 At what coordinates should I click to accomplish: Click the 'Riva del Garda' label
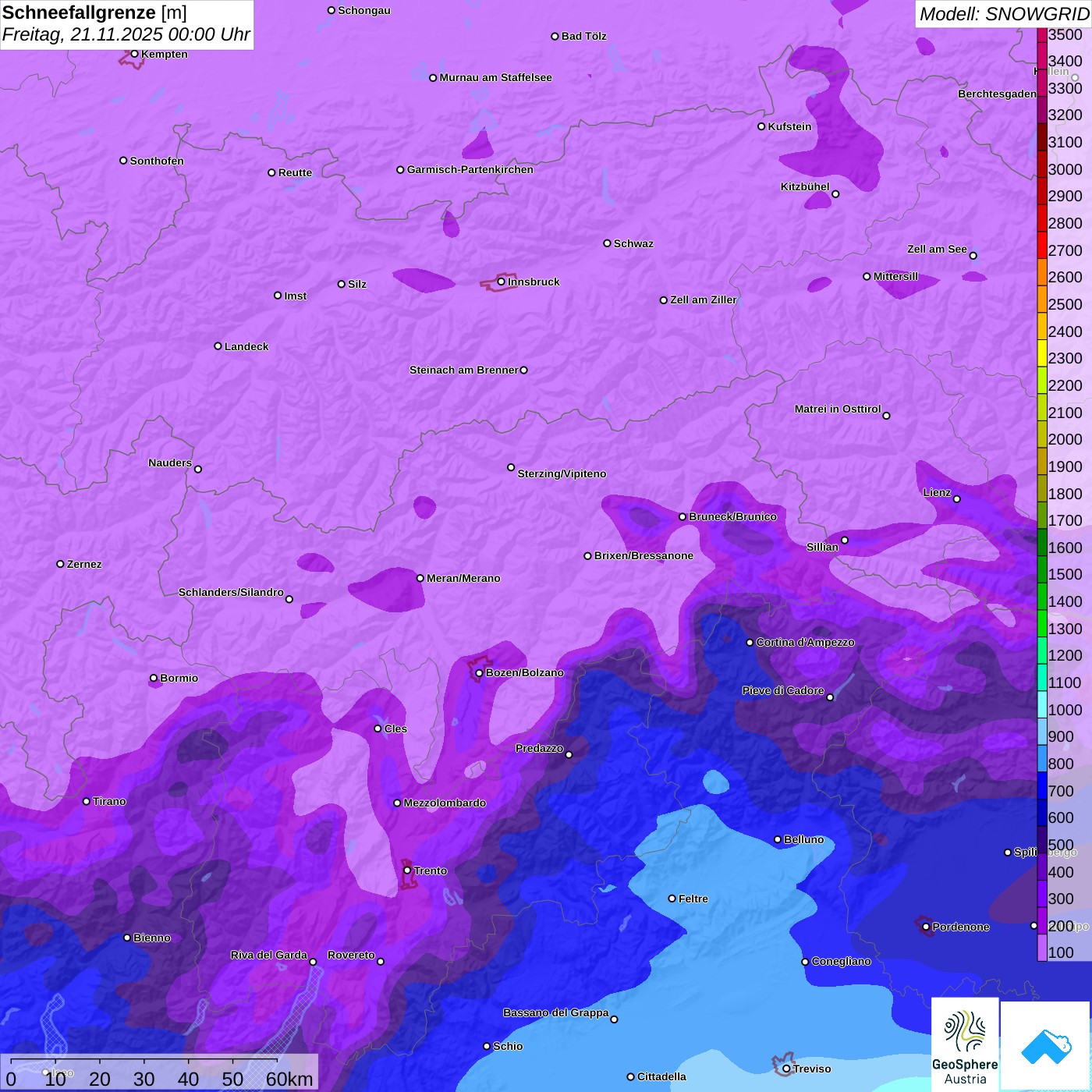(269, 955)
